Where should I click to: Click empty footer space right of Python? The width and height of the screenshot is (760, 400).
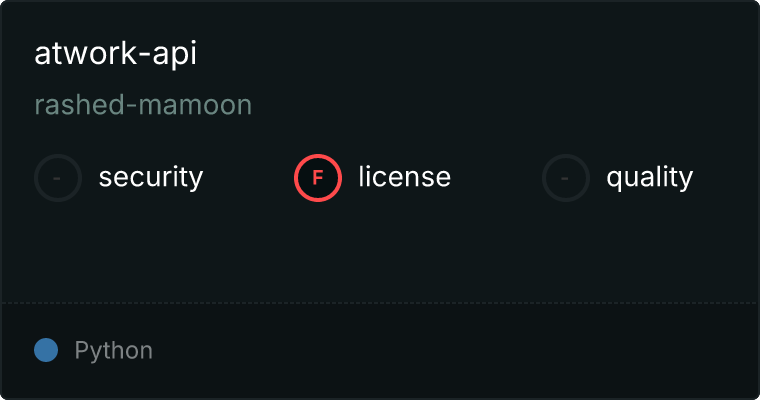point(450,351)
